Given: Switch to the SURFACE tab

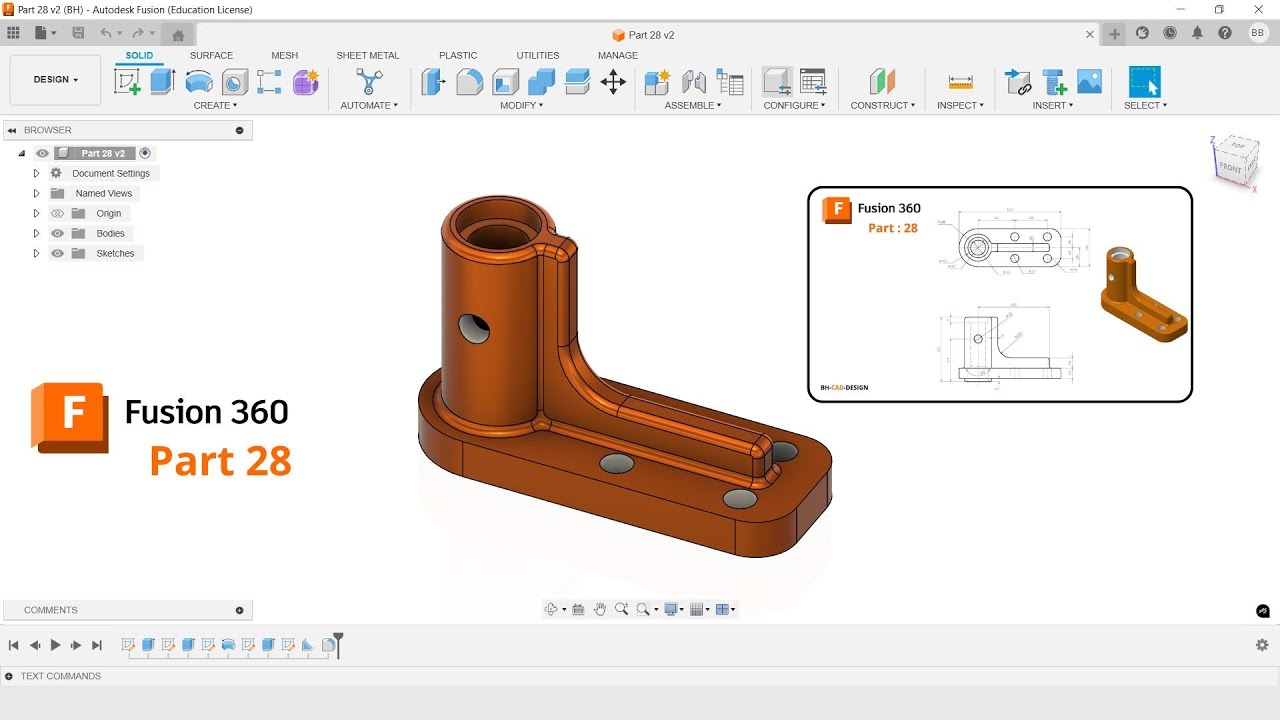Looking at the screenshot, I should (x=211, y=55).
